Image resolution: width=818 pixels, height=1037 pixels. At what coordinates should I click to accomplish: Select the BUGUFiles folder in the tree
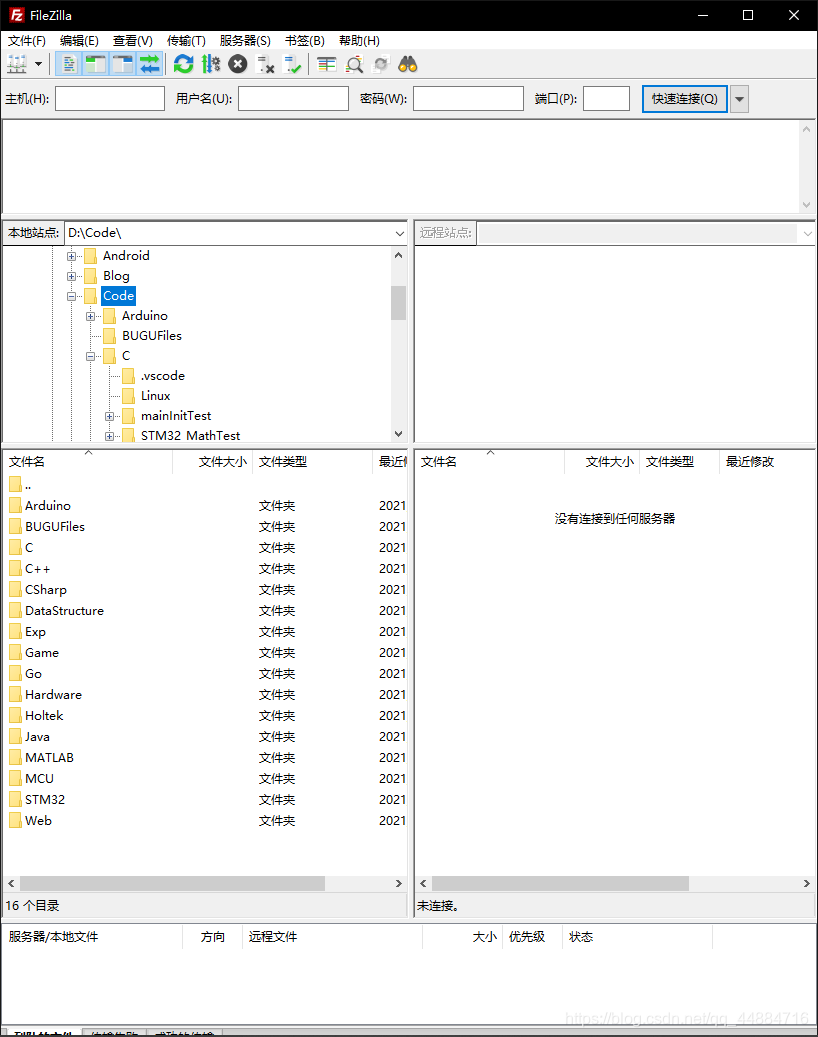click(x=151, y=336)
